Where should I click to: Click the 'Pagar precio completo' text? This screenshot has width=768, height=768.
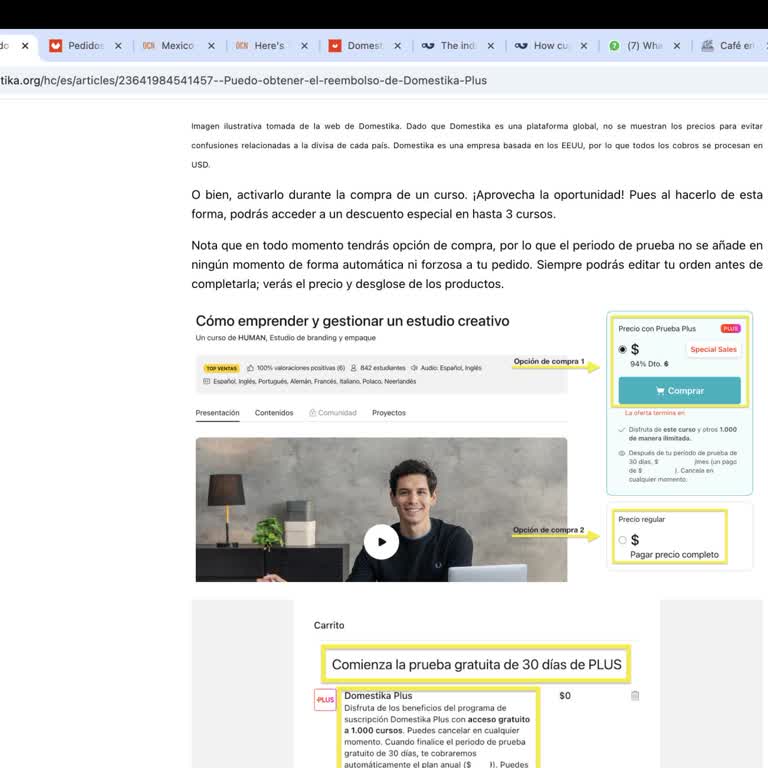point(674,554)
